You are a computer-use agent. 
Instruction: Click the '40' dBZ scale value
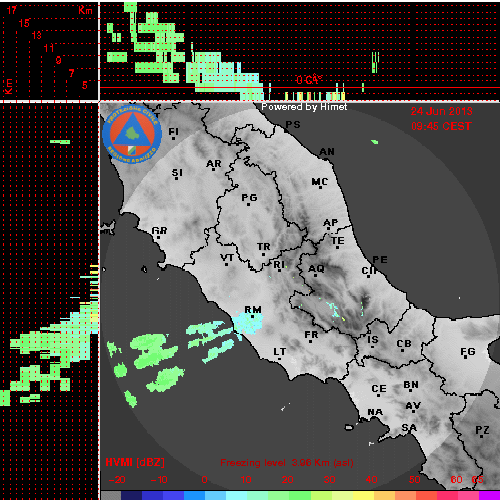point(371,480)
